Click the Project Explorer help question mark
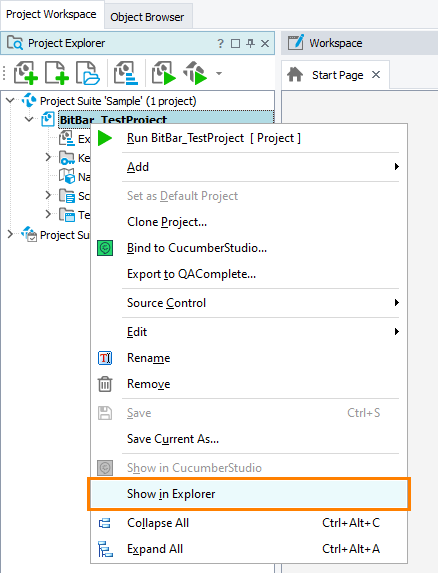 (220, 43)
